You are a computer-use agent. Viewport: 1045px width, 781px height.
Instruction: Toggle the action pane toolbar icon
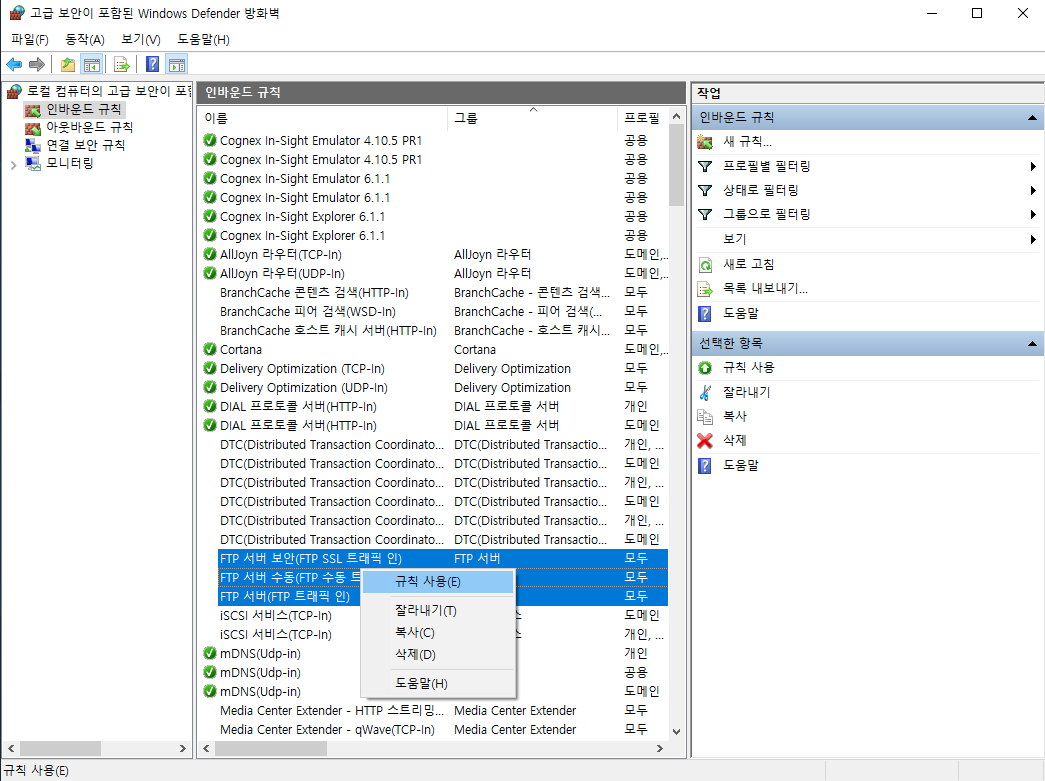pyautogui.click(x=177, y=65)
